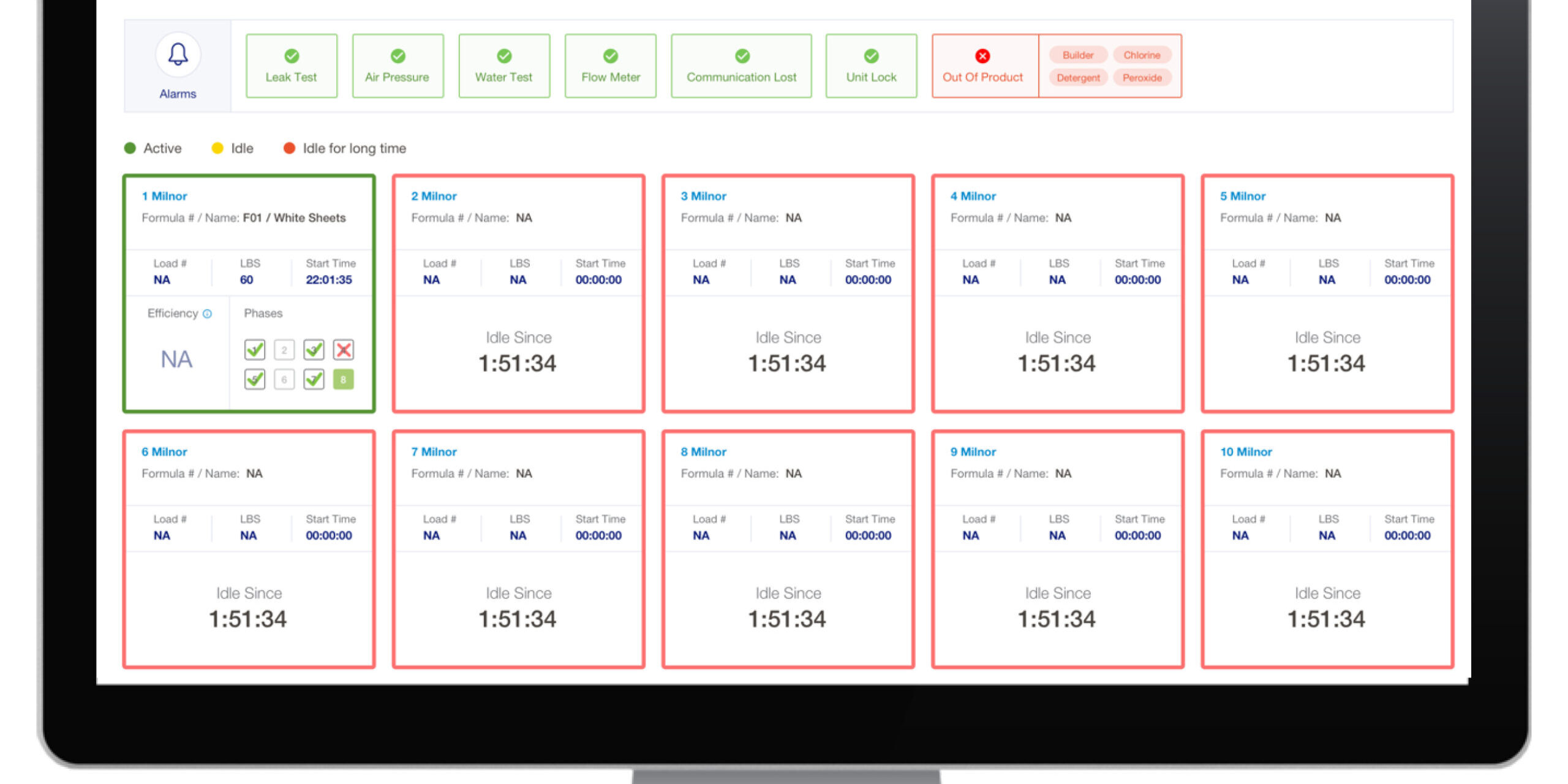Click the Air Pressure status check icon

(x=398, y=56)
